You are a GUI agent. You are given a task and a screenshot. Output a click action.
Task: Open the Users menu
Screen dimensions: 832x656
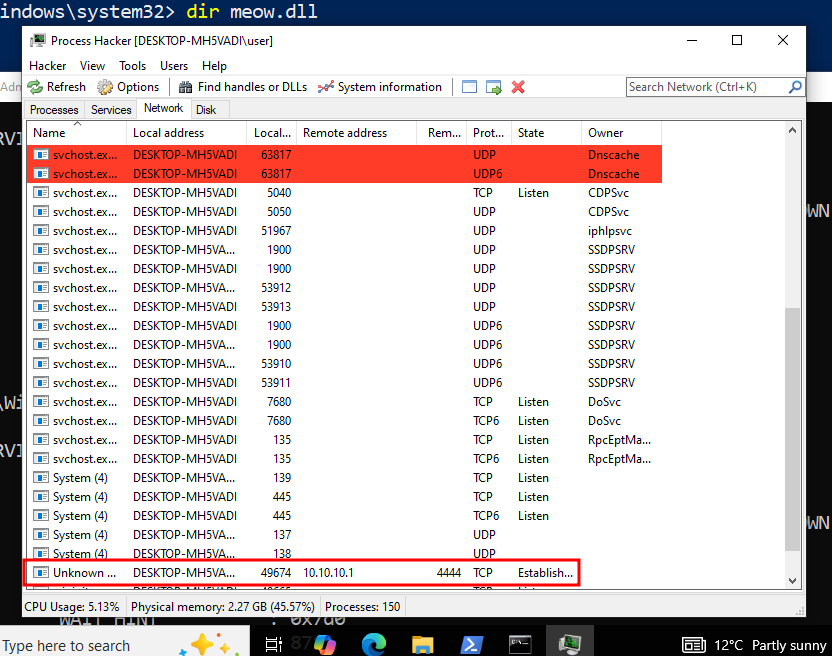174,66
